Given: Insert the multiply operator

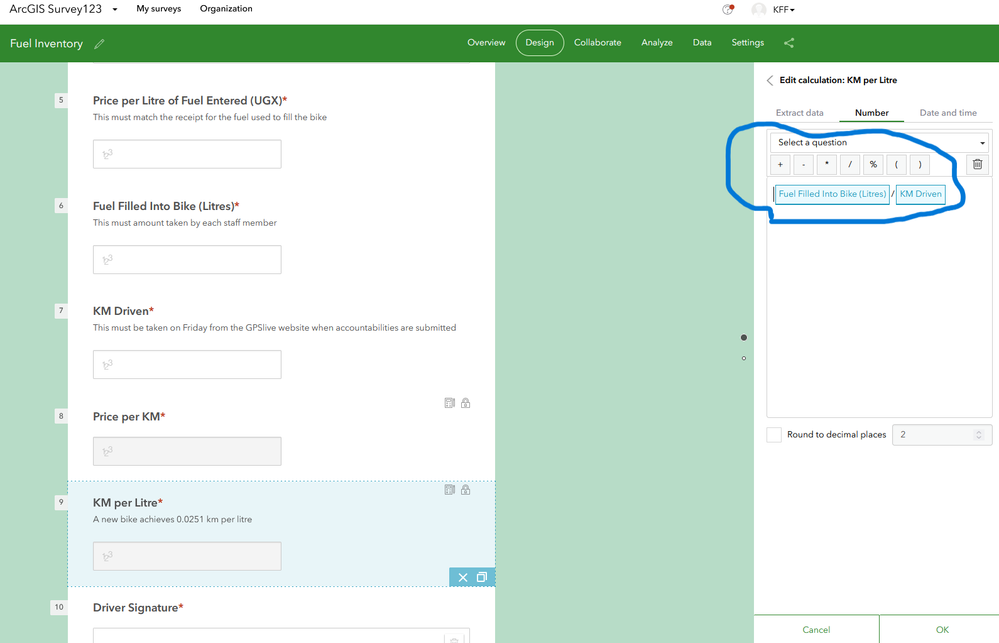Looking at the screenshot, I should [826, 164].
